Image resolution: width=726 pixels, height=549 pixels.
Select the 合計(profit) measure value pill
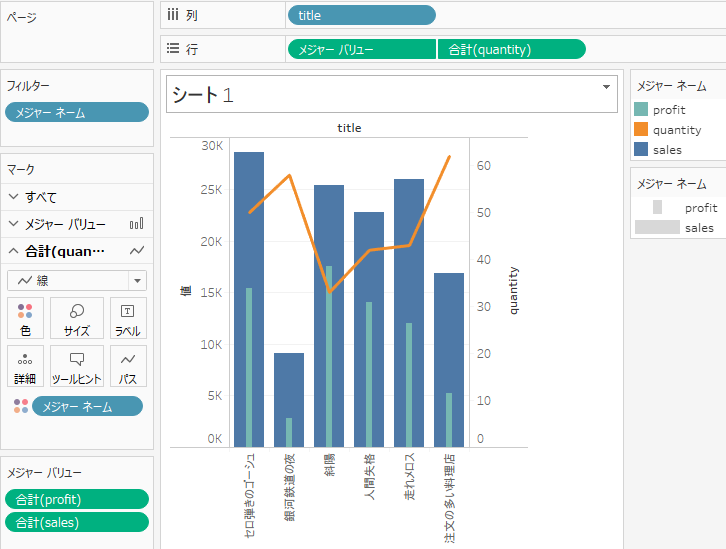pos(77,499)
